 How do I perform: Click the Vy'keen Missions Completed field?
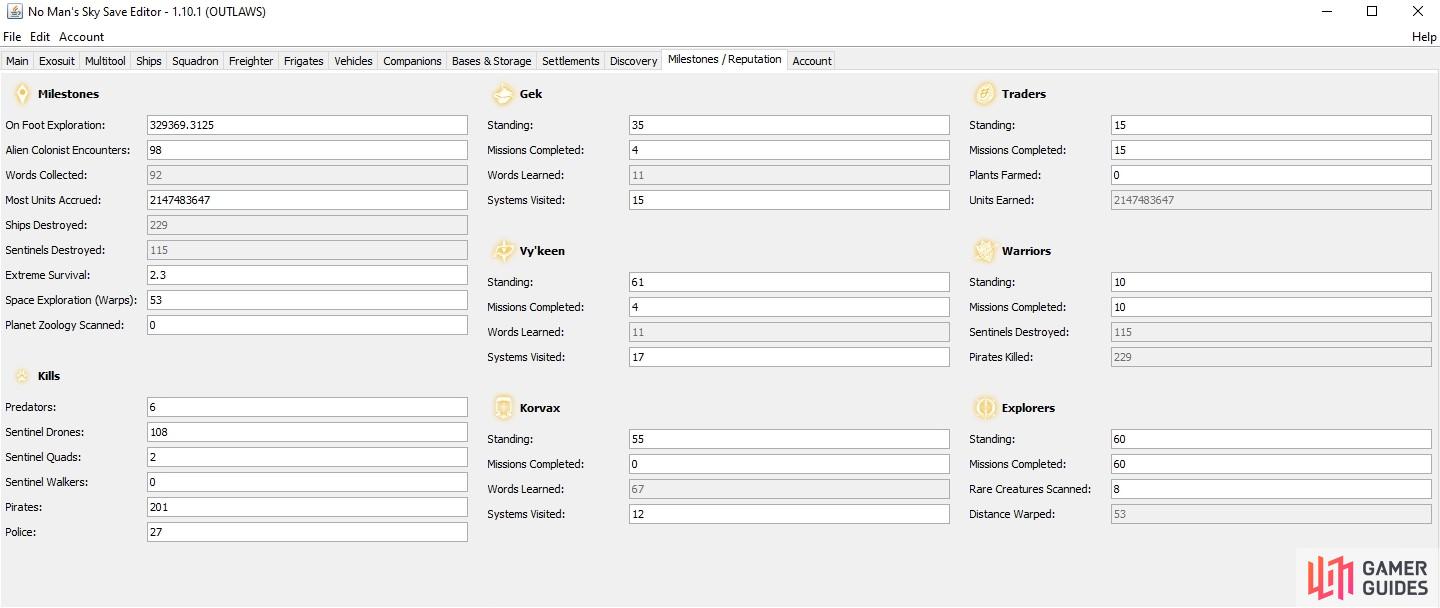tap(789, 307)
